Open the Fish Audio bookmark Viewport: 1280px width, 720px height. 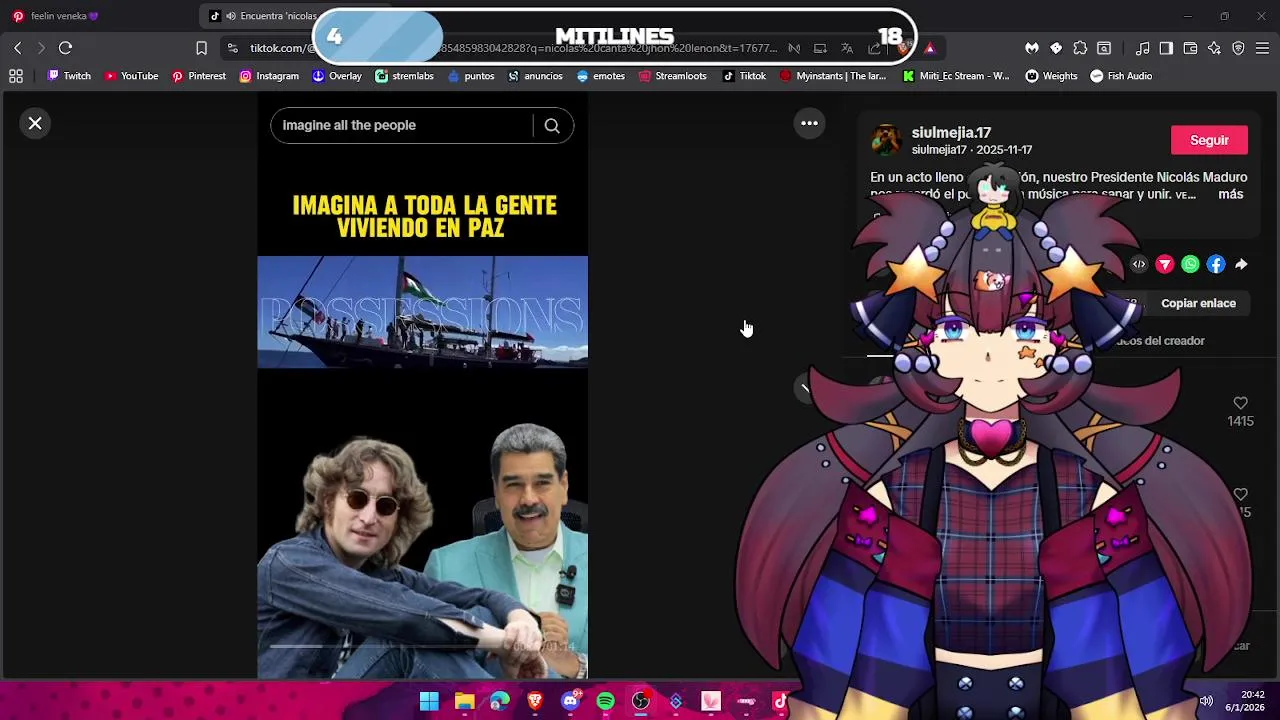[x=1121, y=76]
